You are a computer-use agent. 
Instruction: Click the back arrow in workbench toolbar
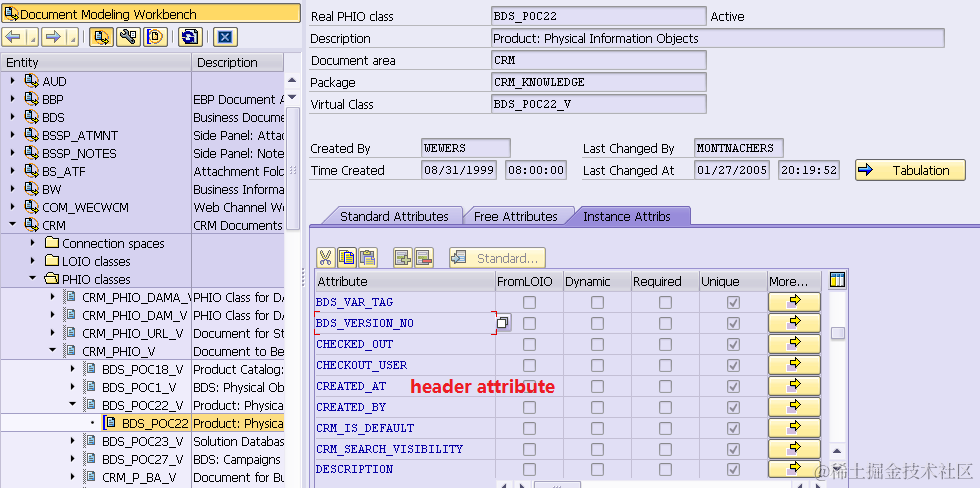(14, 37)
